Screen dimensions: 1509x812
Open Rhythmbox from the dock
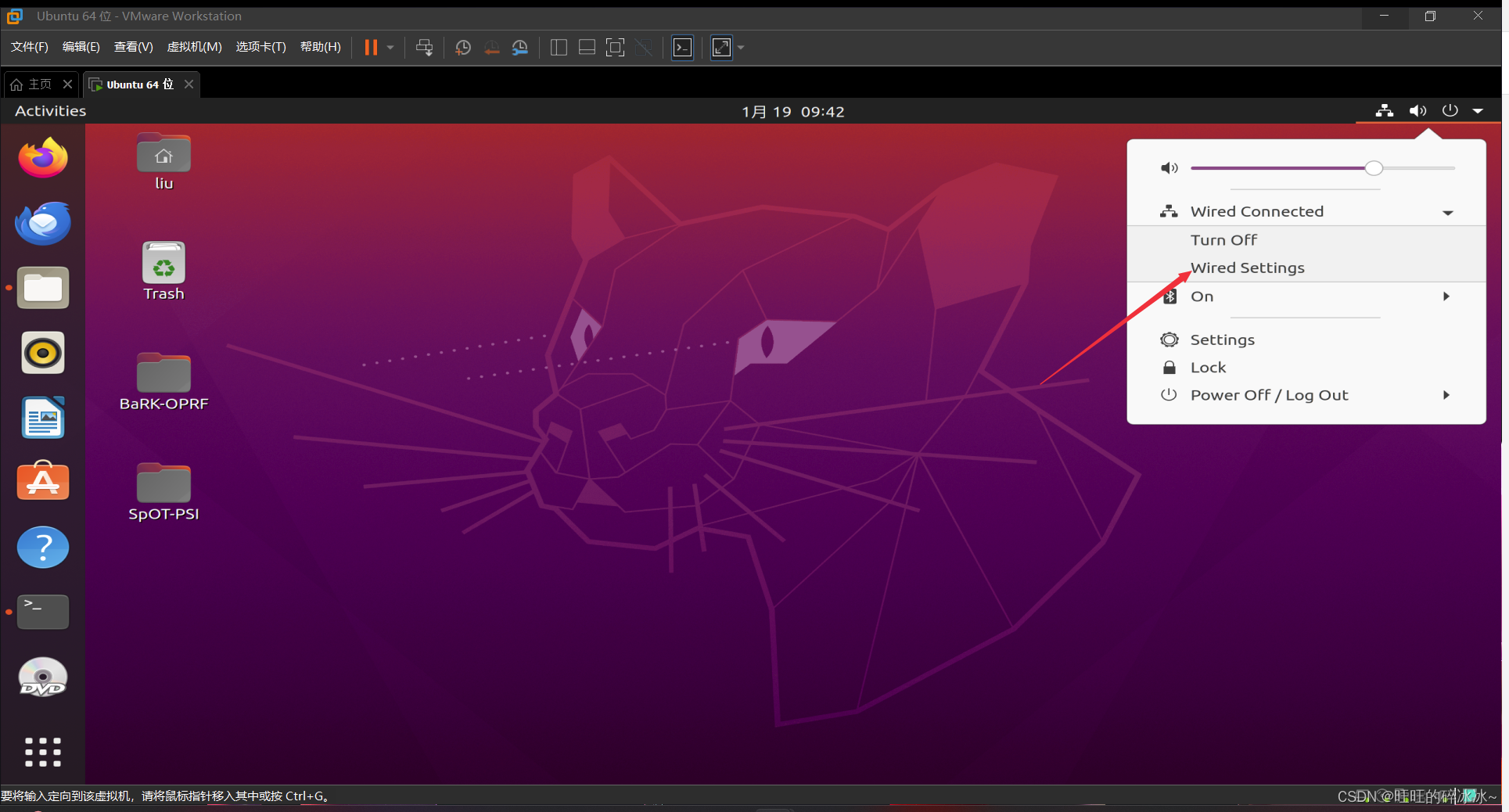(43, 353)
